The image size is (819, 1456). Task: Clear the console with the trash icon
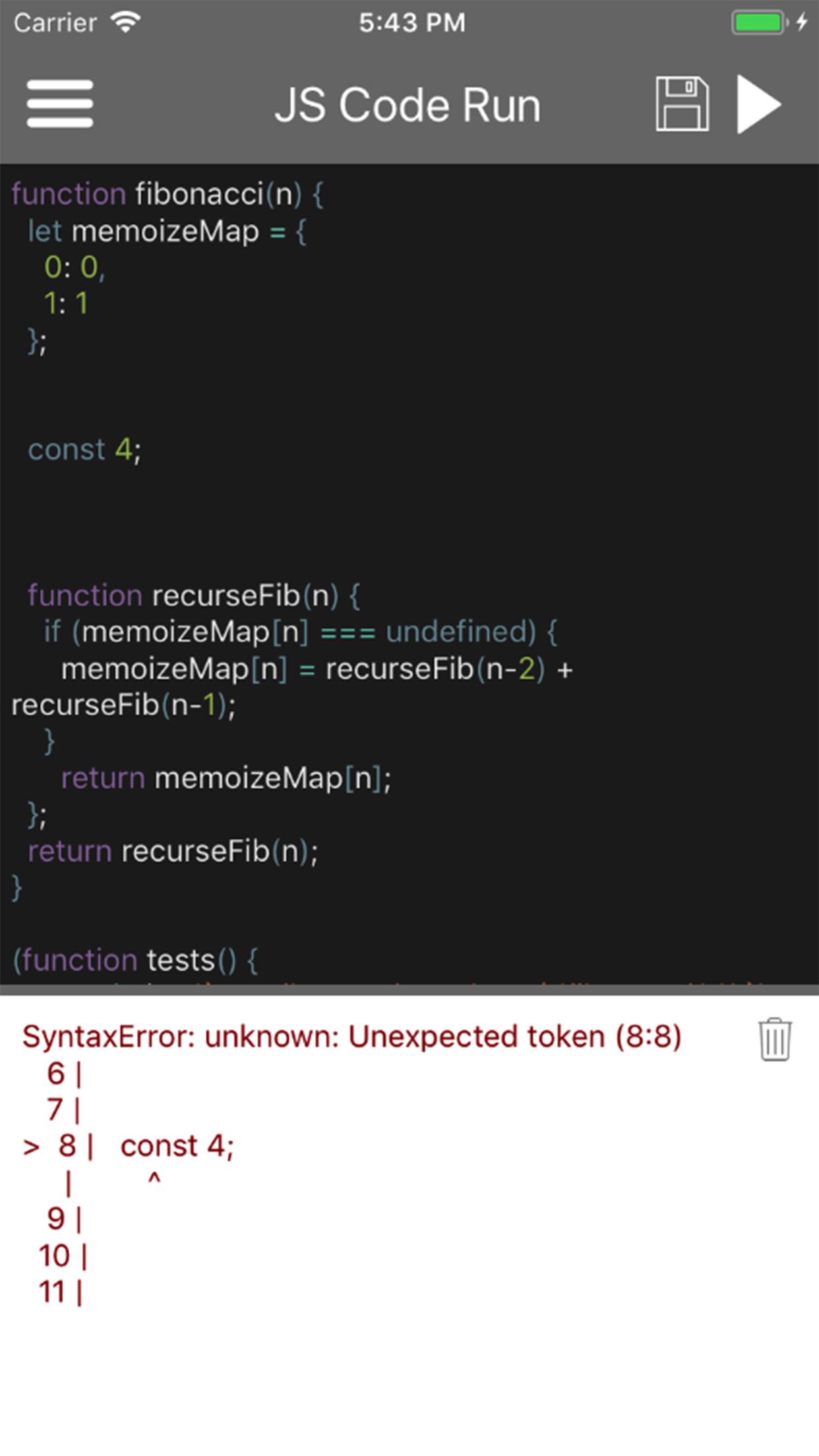pyautogui.click(x=774, y=1039)
